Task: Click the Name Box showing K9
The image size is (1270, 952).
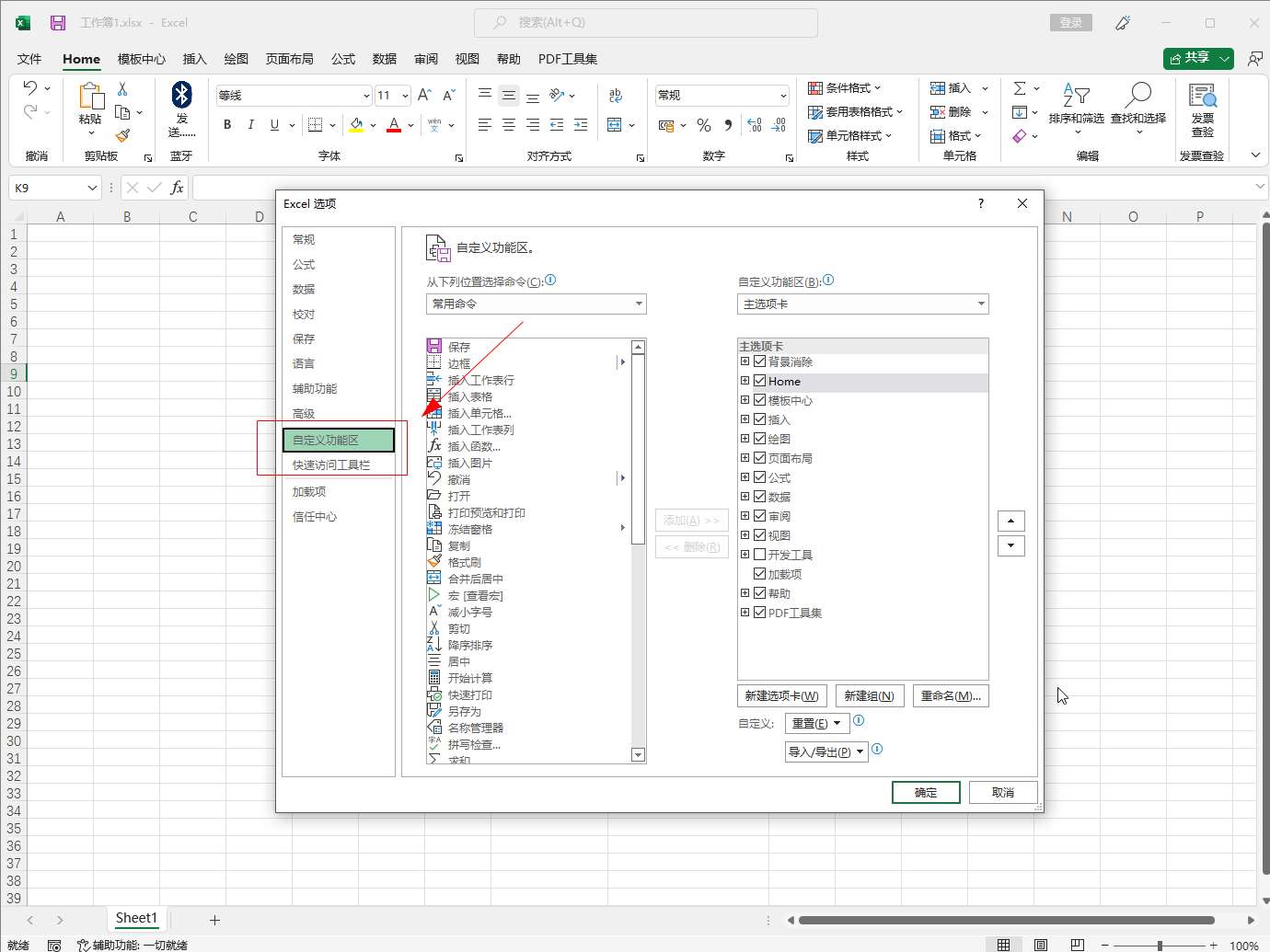Action: point(54,188)
